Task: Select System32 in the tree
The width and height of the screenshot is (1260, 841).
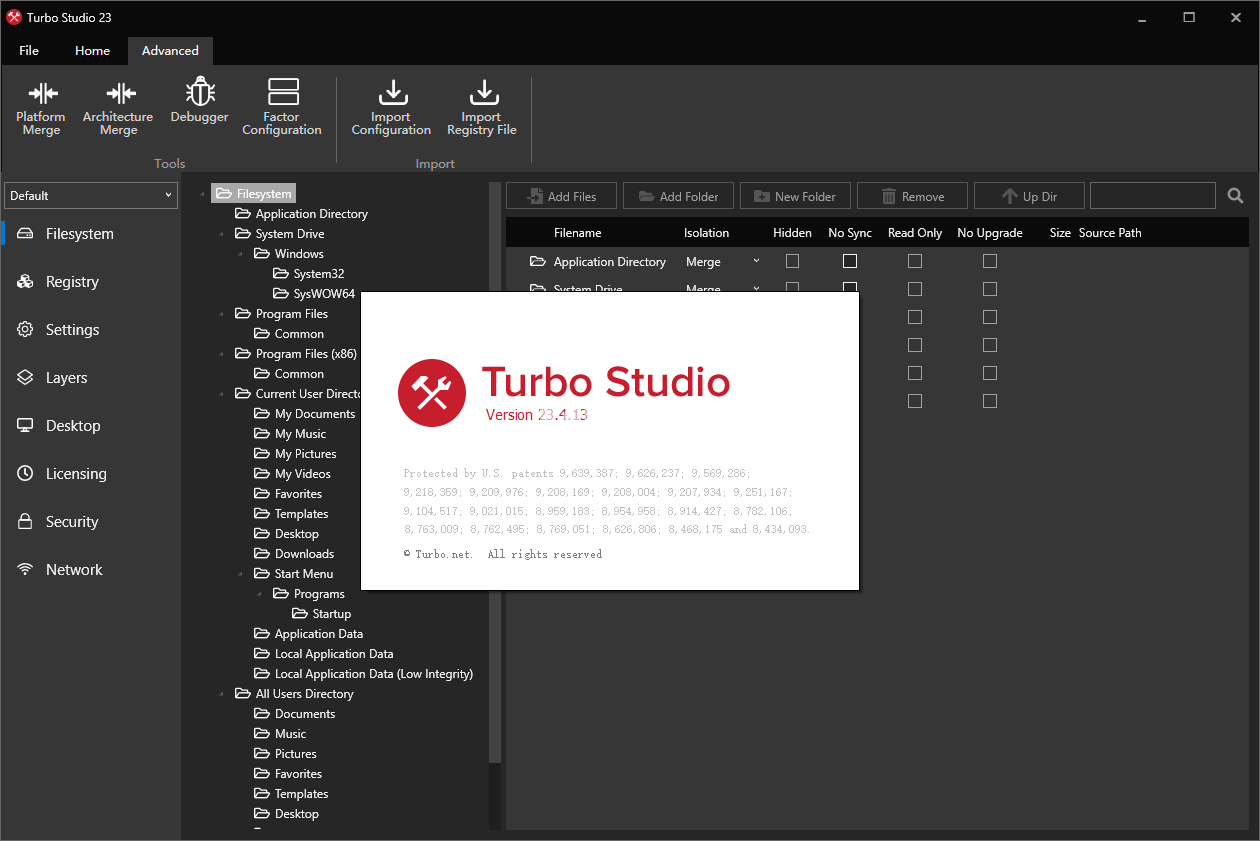Action: point(319,274)
